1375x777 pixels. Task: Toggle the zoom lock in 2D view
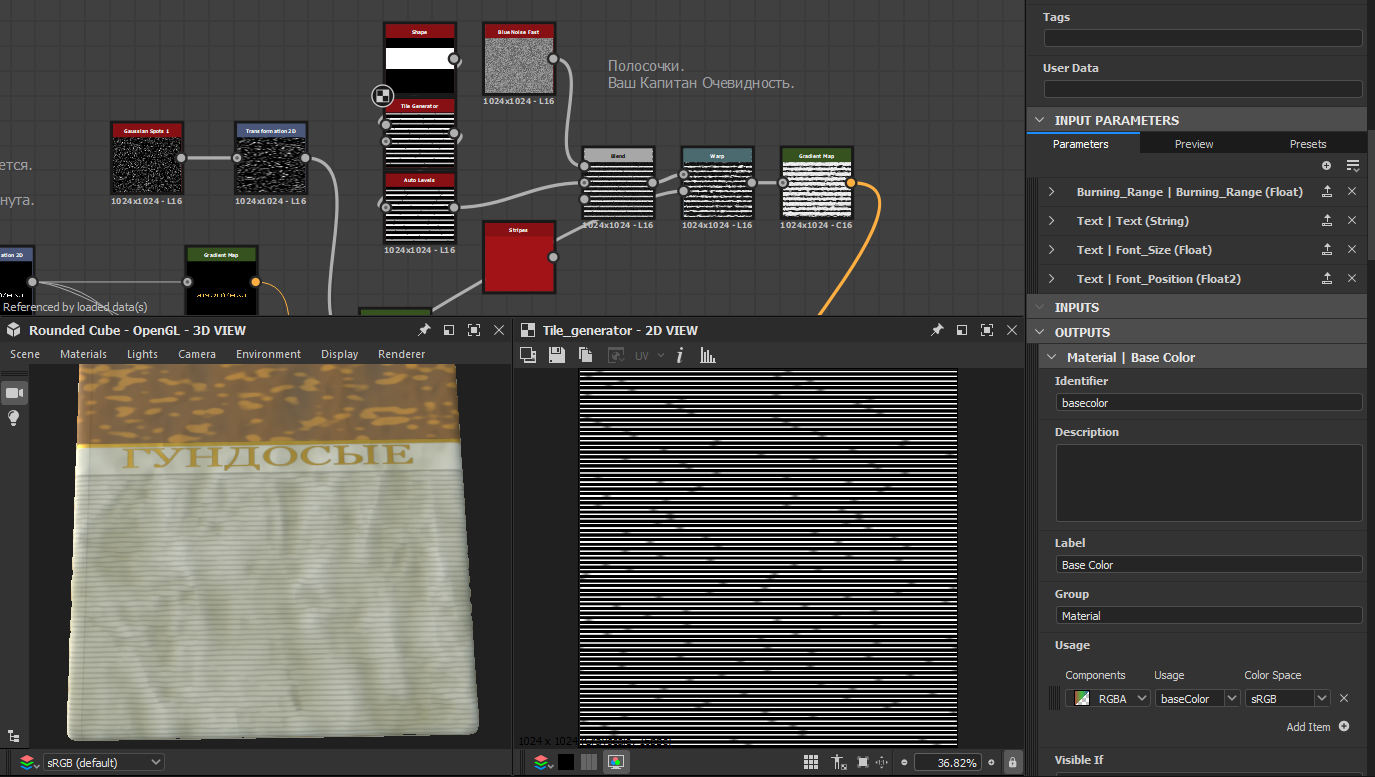[x=1013, y=762]
